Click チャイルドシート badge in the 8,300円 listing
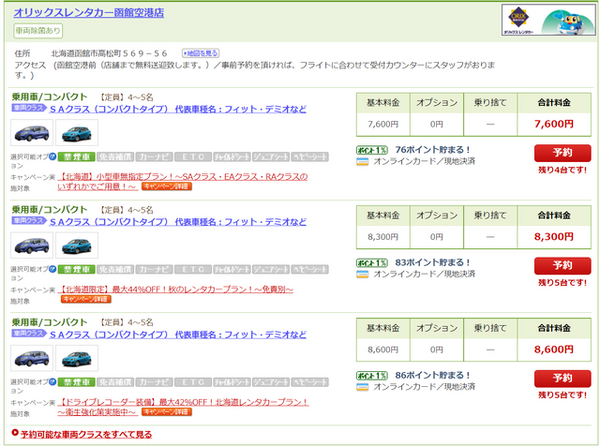Screen dimensions: 600x446 pyautogui.click(x=232, y=270)
